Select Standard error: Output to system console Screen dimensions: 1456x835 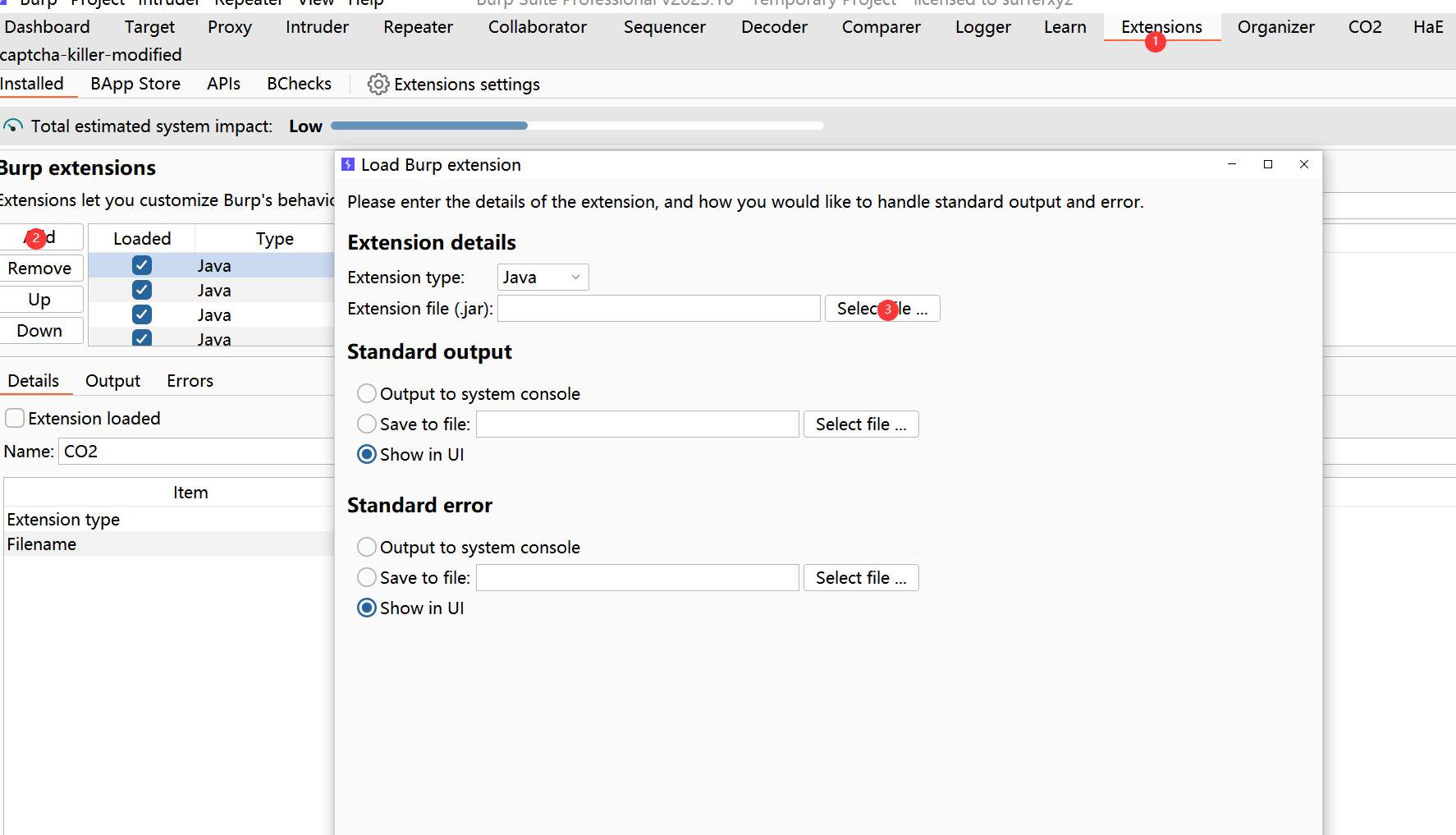(x=367, y=547)
